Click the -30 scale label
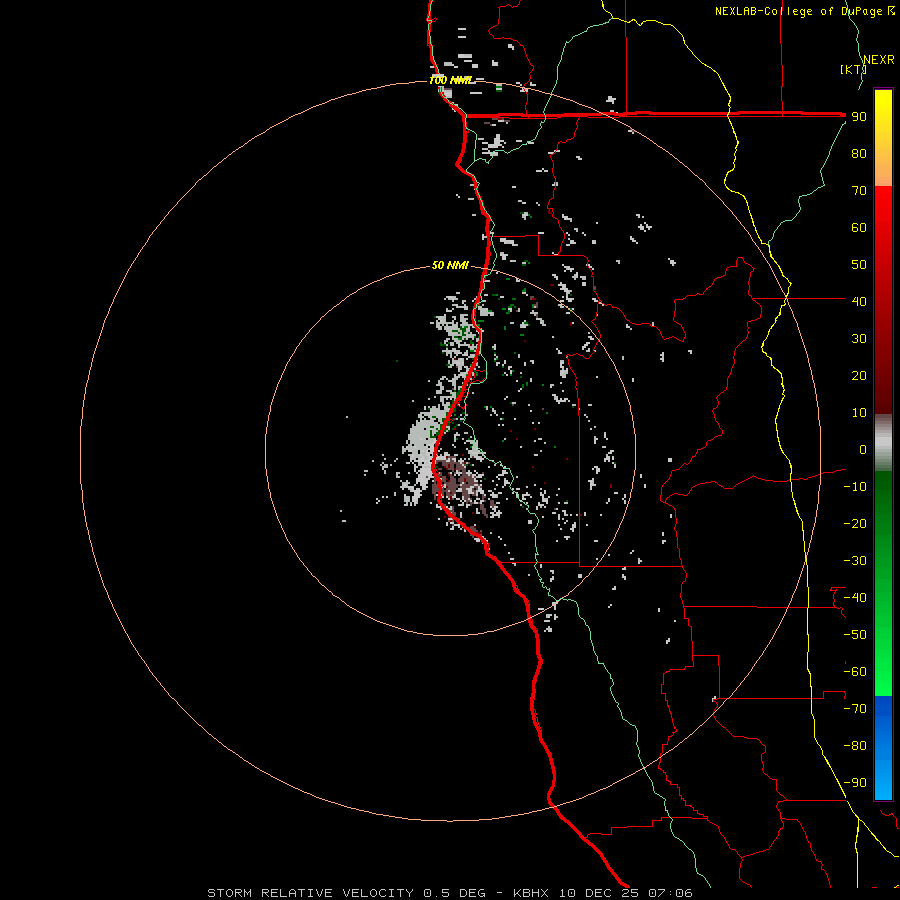Viewport: 900px width, 900px height. point(855,561)
